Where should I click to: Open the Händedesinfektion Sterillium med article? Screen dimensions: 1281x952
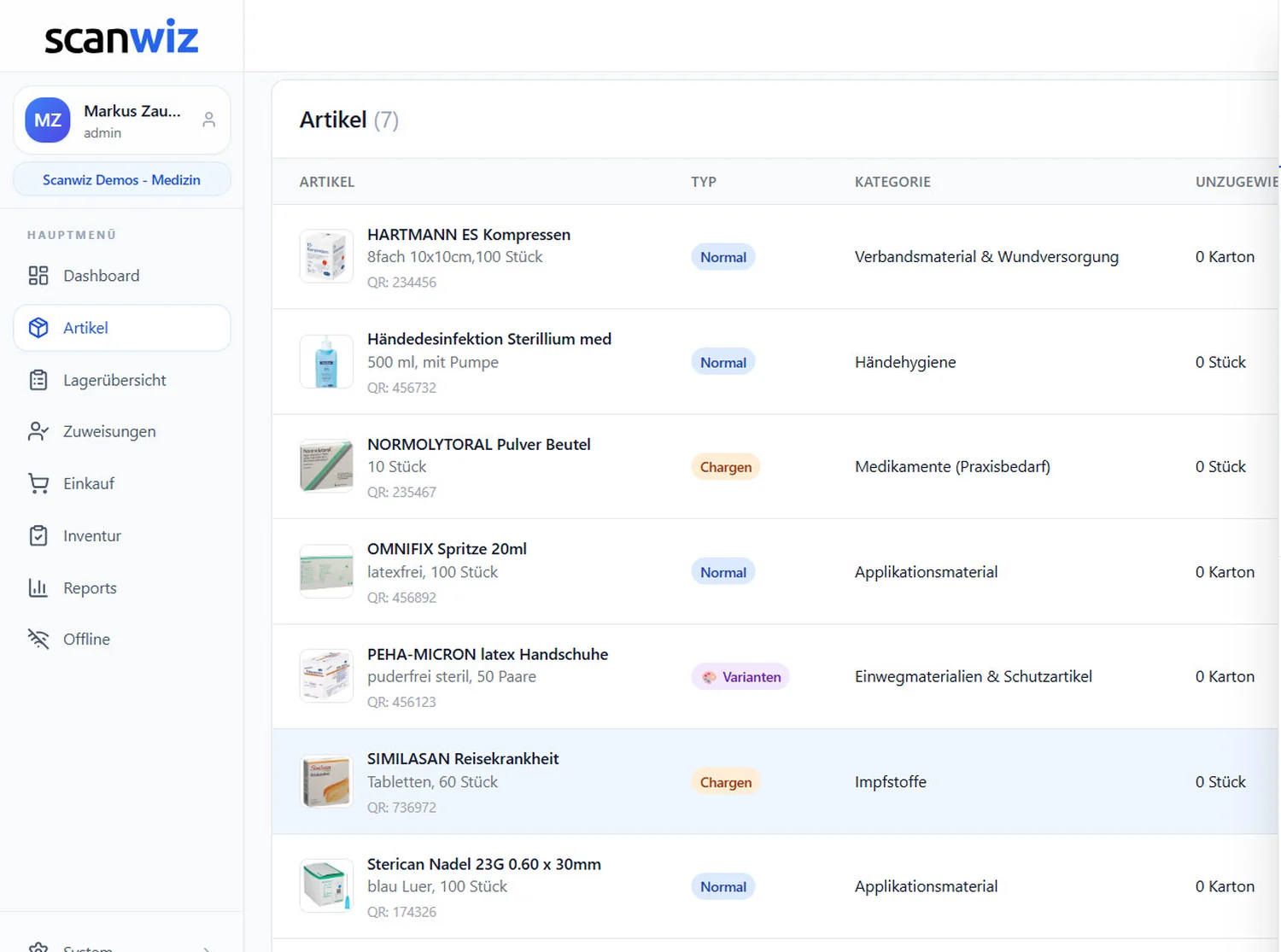(x=489, y=339)
